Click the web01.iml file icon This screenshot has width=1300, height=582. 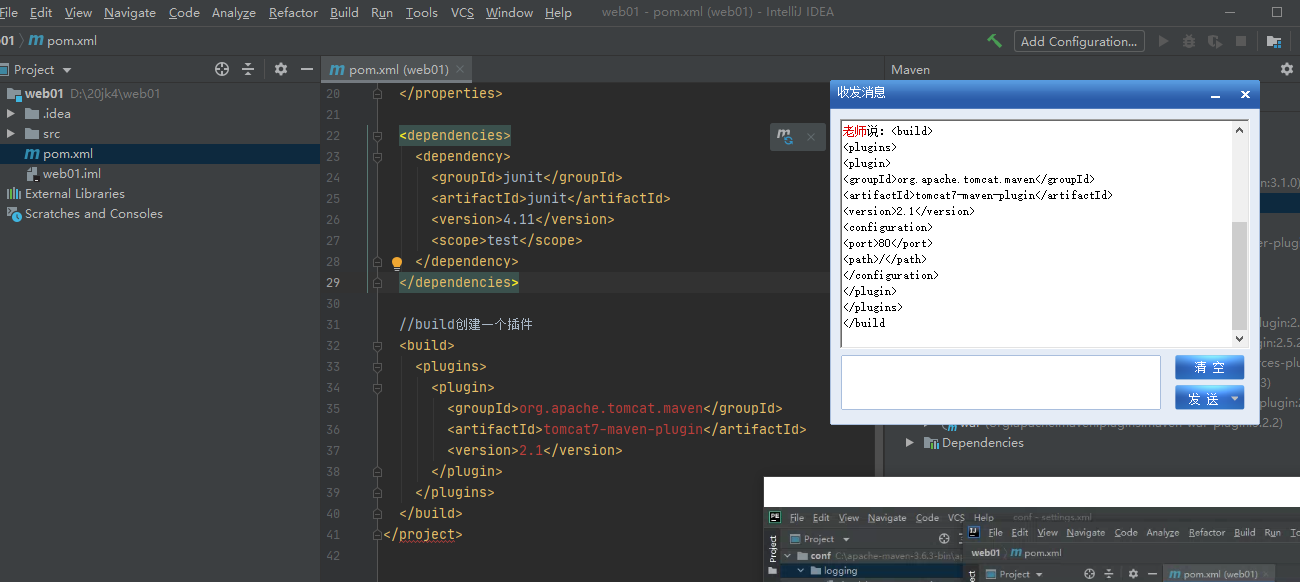[x=32, y=174]
